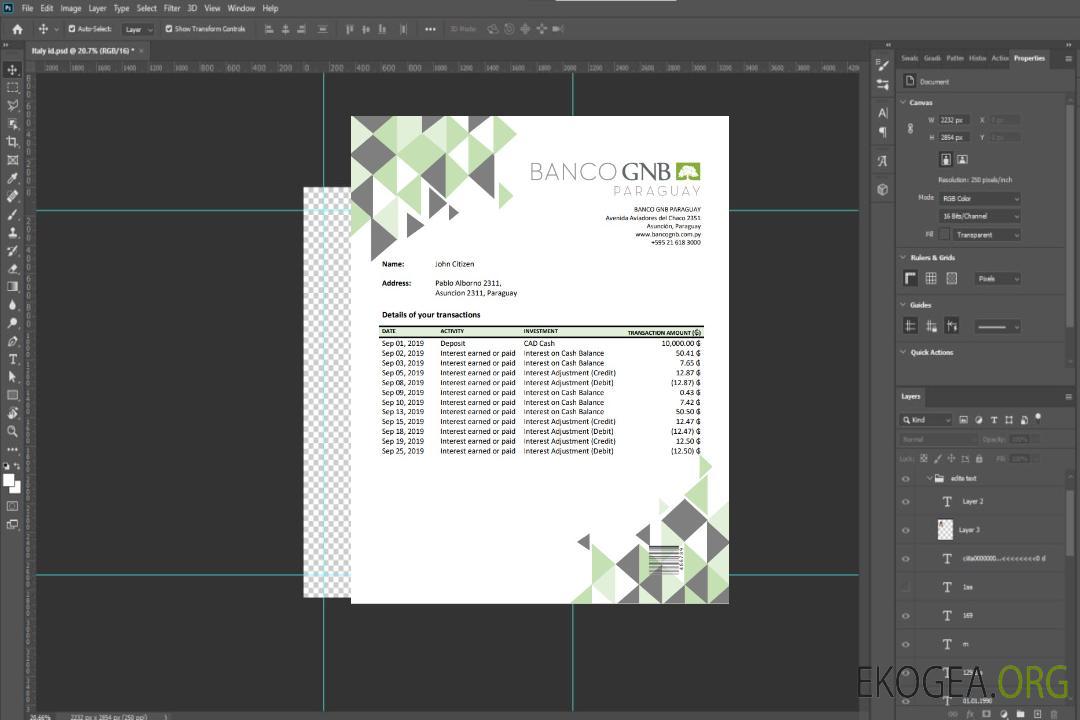This screenshot has height=720, width=1080.
Task: Select the Rectangle shape tool
Action: click(12, 395)
